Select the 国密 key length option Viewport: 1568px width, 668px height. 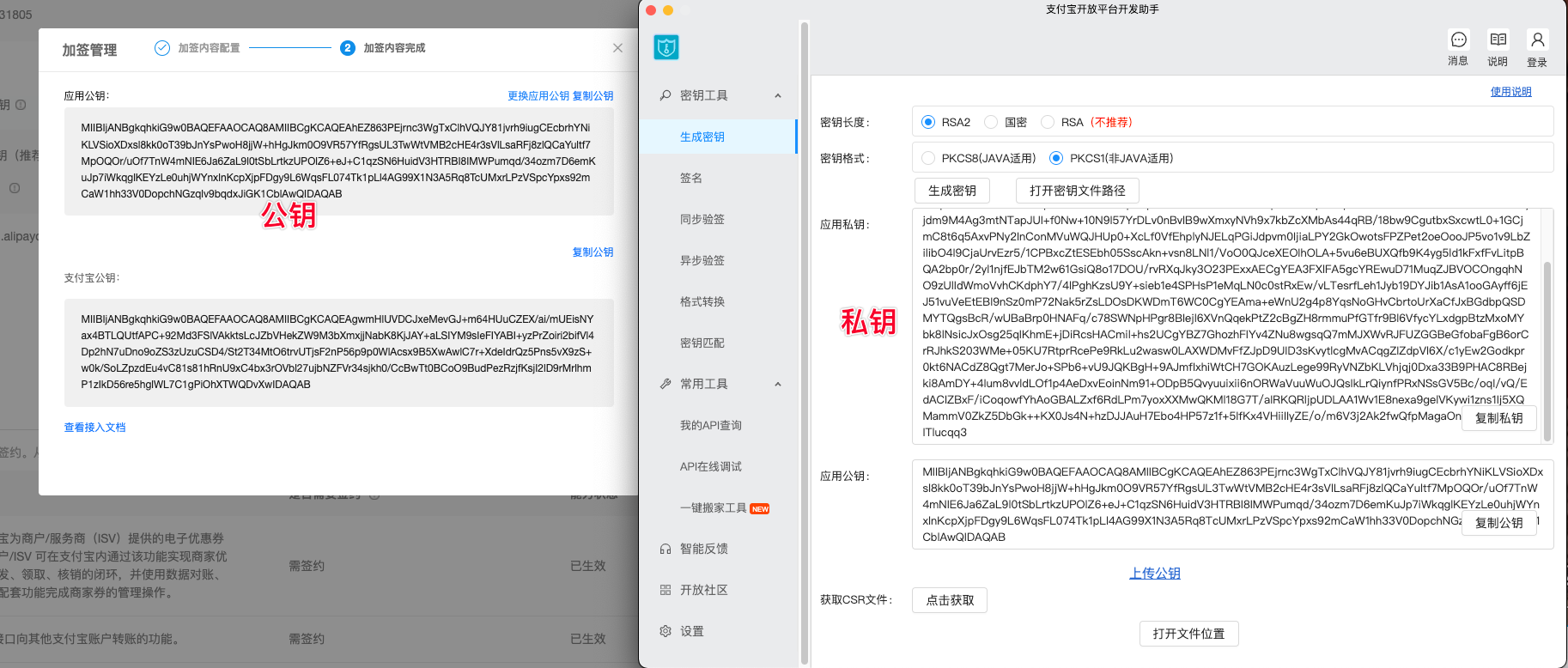(x=991, y=122)
